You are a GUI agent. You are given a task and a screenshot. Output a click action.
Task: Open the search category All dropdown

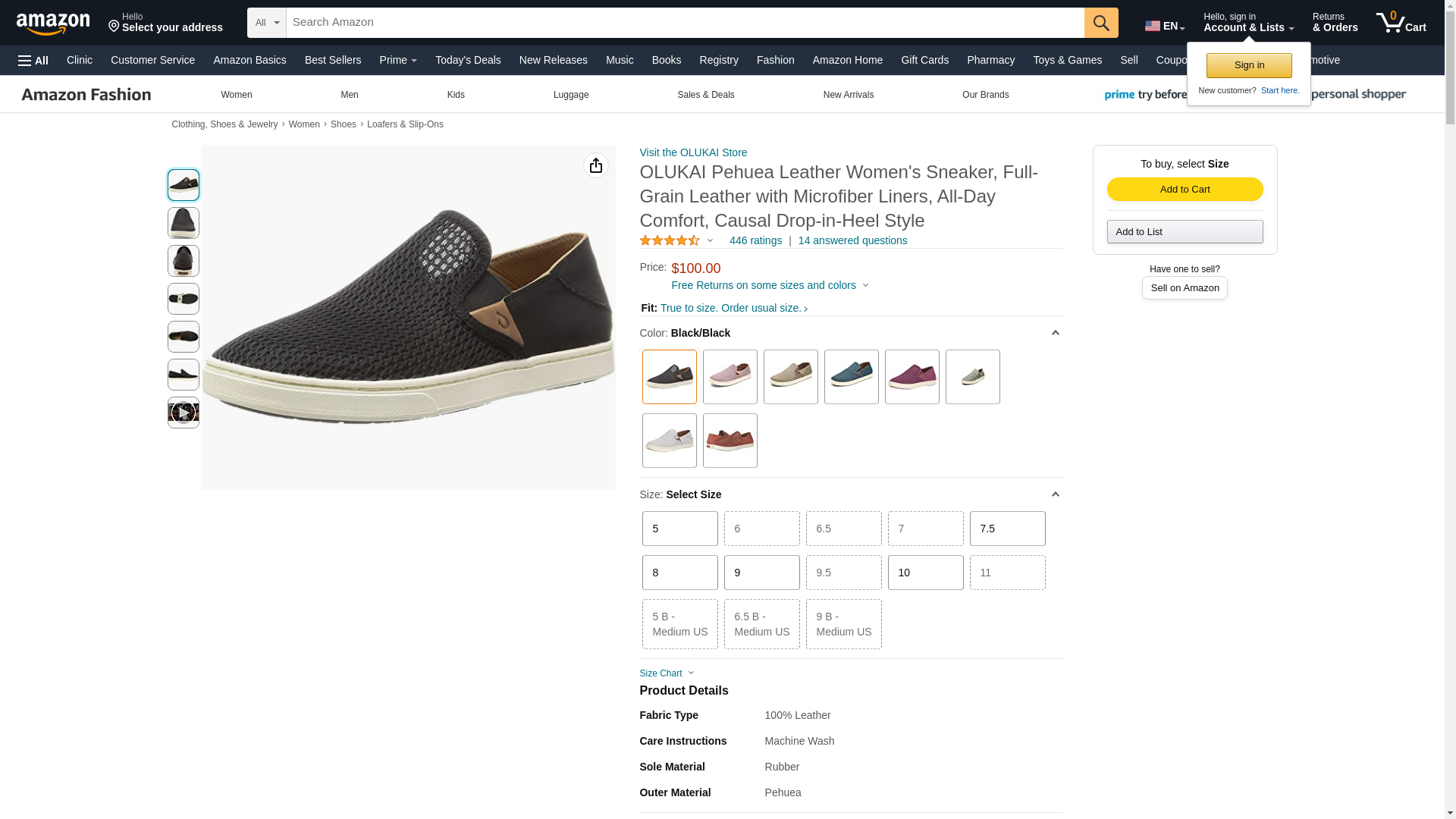coord(266,23)
